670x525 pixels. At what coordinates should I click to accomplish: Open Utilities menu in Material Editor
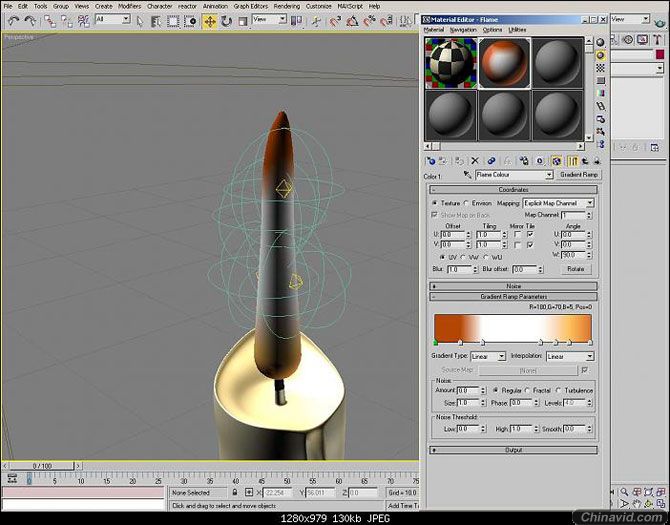(x=517, y=30)
